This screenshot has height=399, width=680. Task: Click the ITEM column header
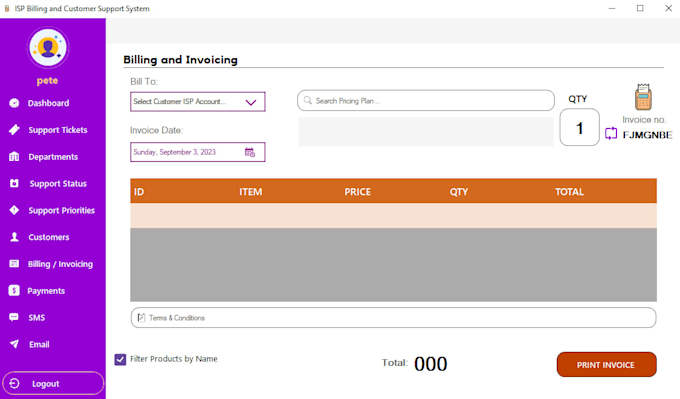tap(251, 192)
